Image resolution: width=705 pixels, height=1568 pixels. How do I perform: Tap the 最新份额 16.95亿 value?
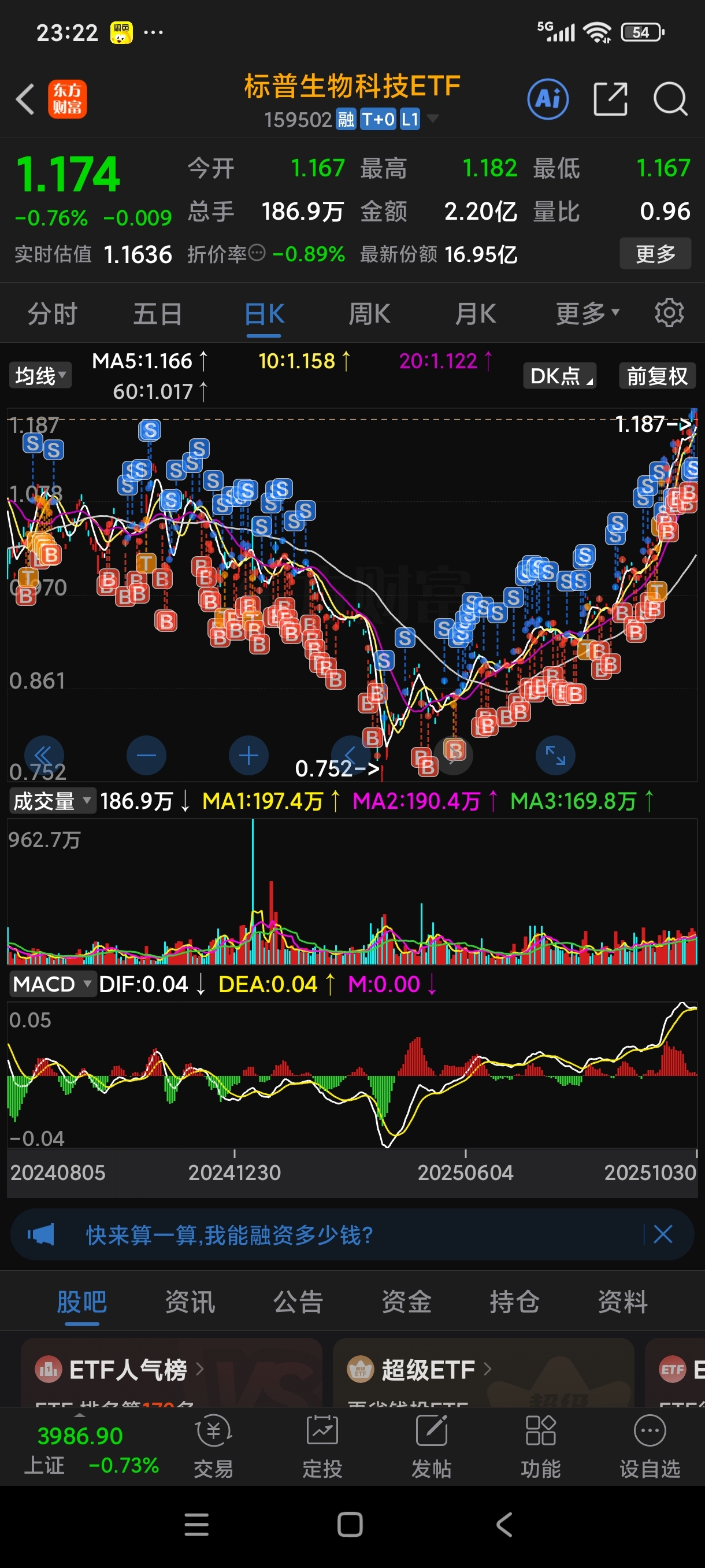pos(481,254)
